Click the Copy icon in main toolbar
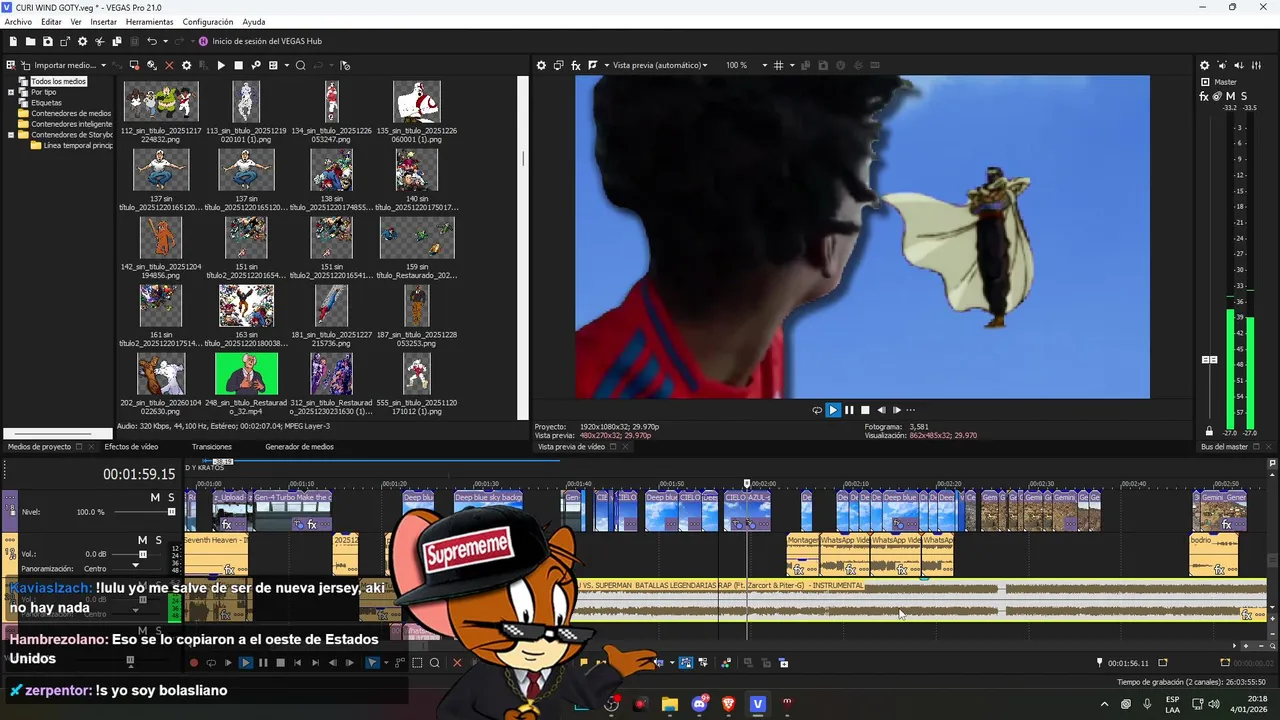The image size is (1280, 720). point(117,41)
